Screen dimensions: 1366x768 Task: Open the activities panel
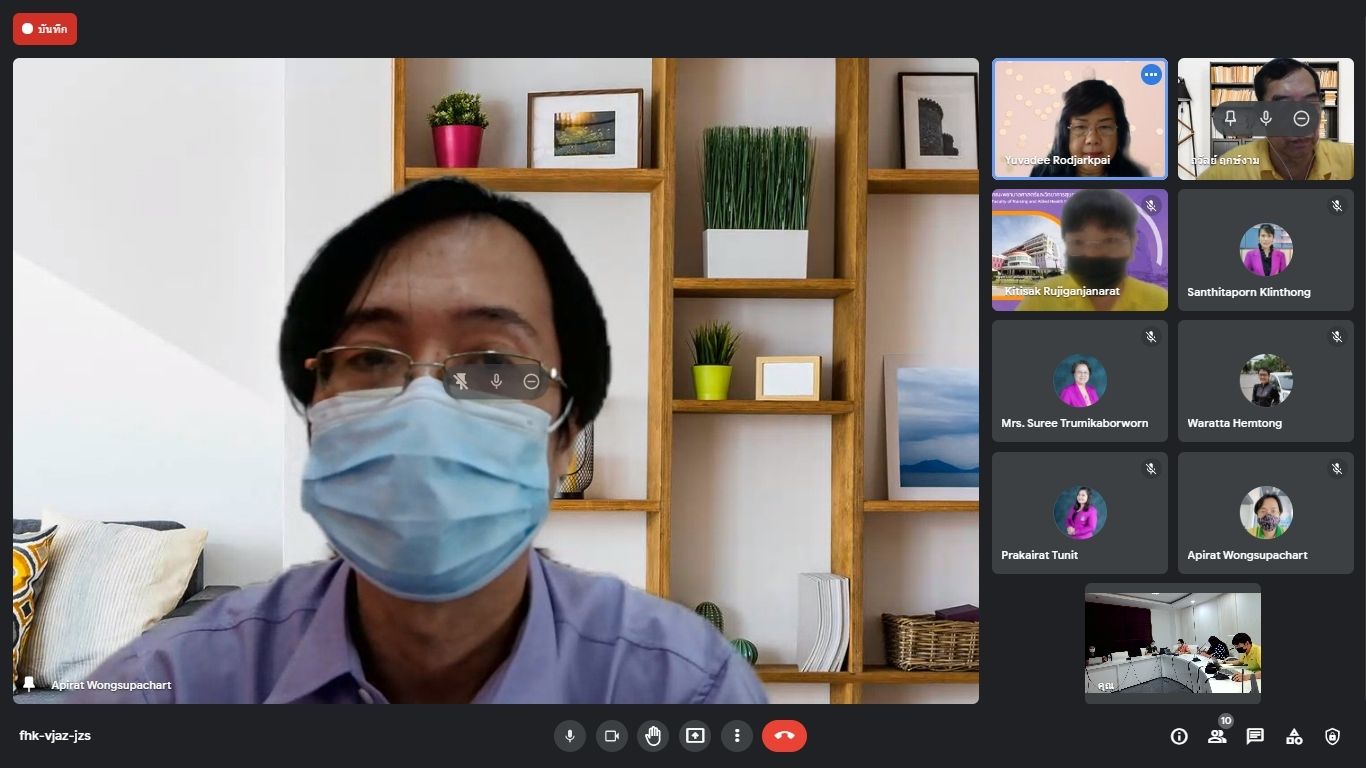[1294, 737]
